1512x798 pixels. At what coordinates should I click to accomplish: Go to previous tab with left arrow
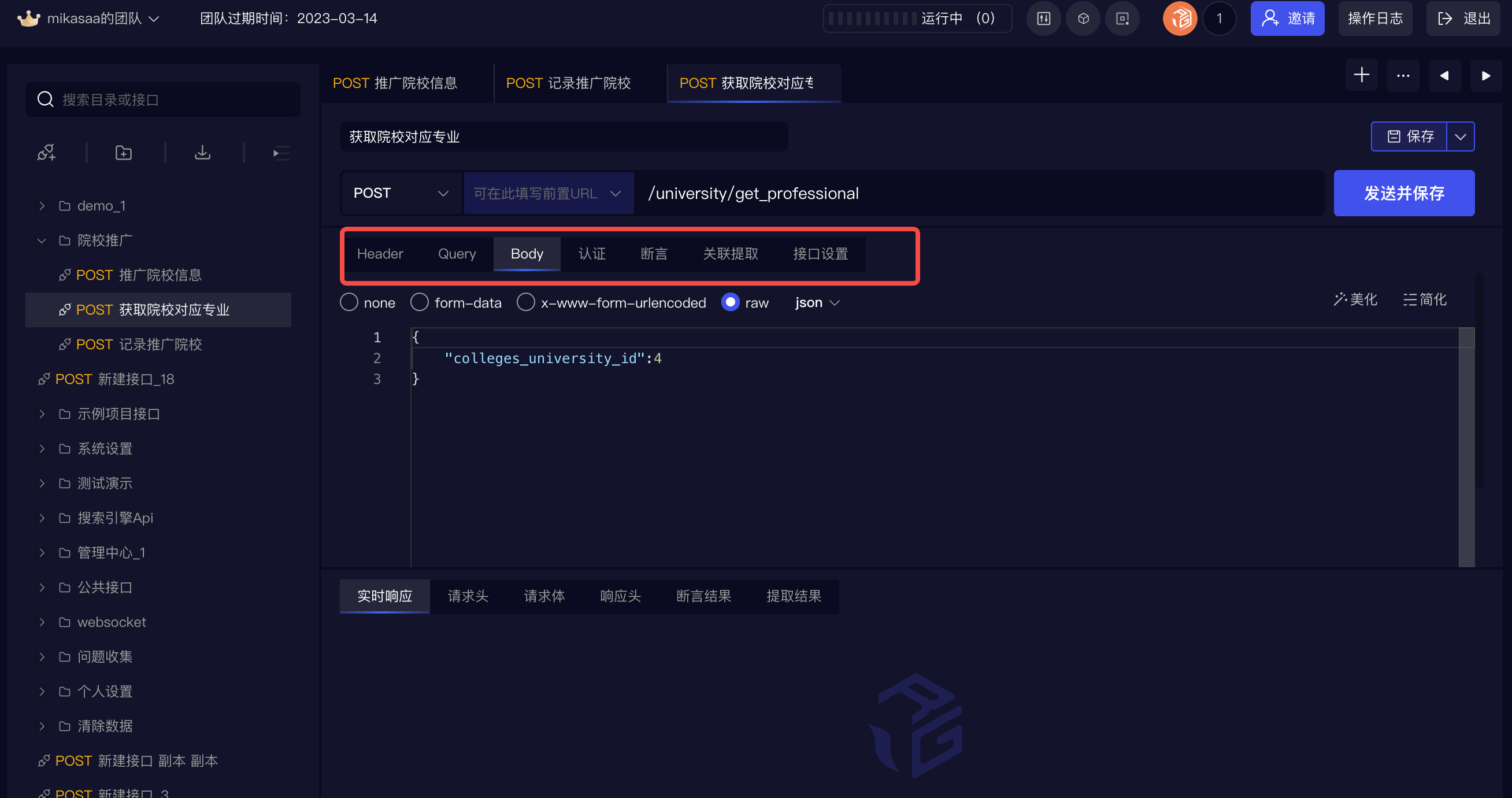(1444, 75)
